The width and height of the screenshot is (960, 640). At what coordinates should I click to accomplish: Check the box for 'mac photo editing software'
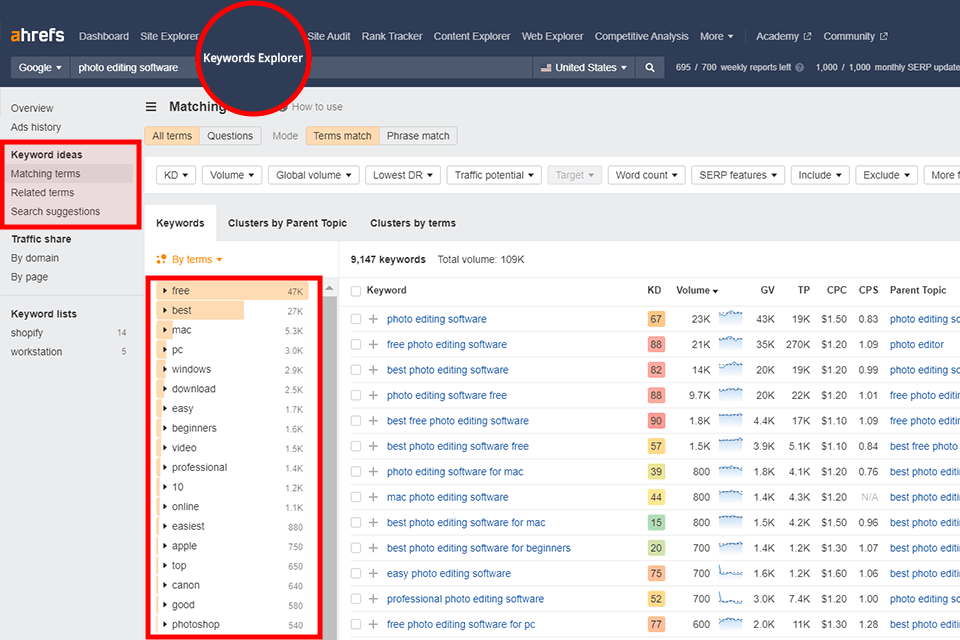[x=356, y=497]
